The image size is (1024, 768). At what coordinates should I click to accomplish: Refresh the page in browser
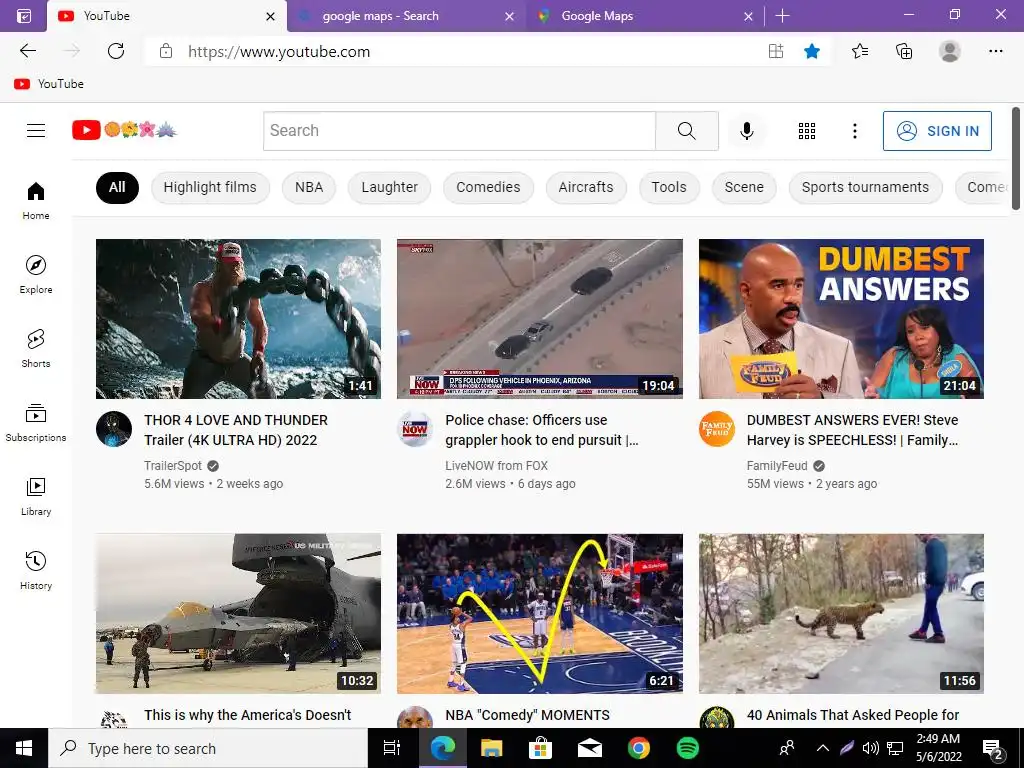click(116, 51)
